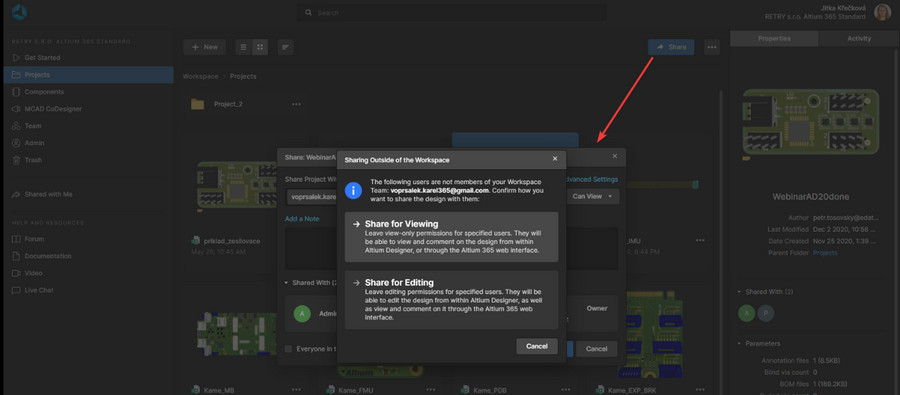Switch to the Properties tab
900x395 pixels.
pos(774,38)
